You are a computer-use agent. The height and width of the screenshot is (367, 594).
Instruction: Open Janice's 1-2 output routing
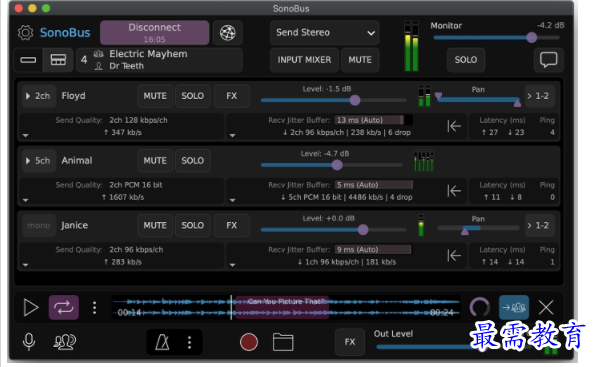pos(539,226)
